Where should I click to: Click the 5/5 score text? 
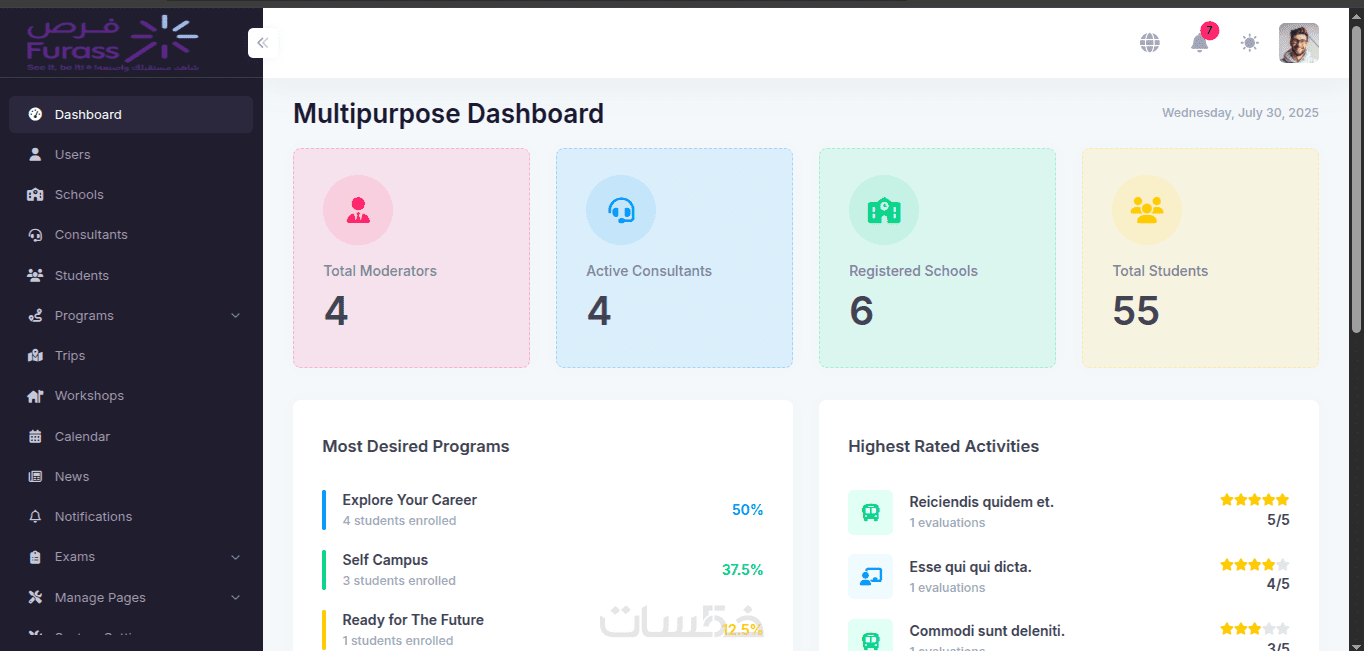pyautogui.click(x=1278, y=520)
